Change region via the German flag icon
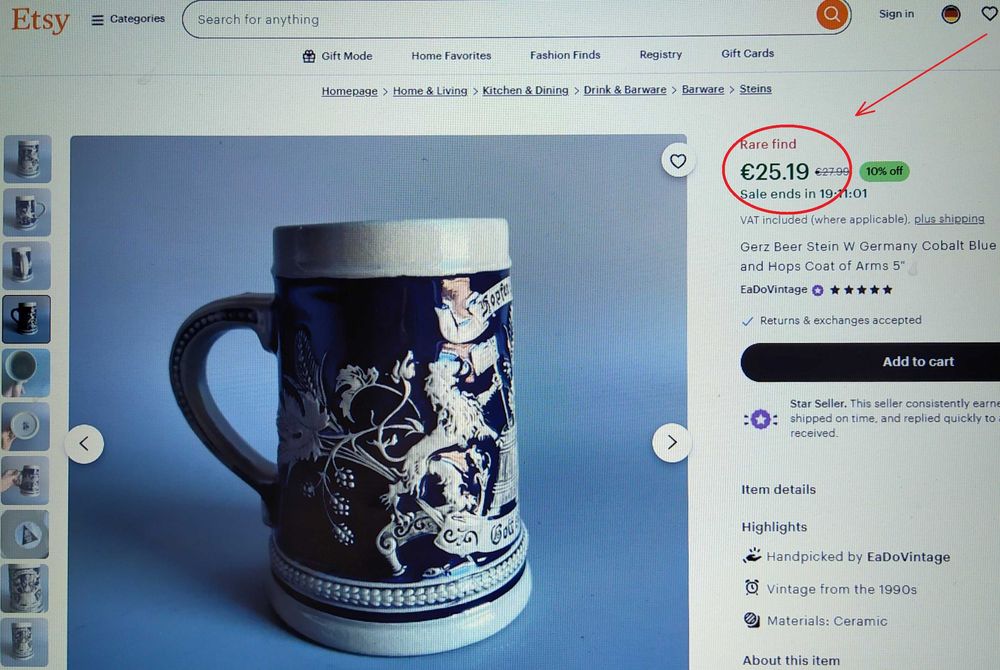The height and width of the screenshot is (670, 1000). [x=951, y=14]
